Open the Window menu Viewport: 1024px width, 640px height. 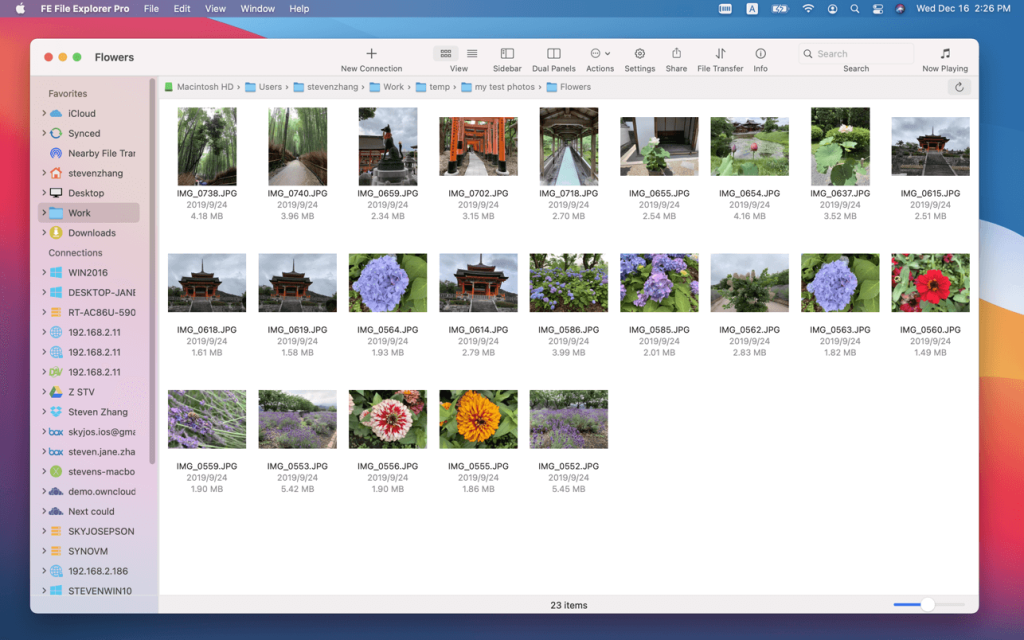(x=257, y=8)
